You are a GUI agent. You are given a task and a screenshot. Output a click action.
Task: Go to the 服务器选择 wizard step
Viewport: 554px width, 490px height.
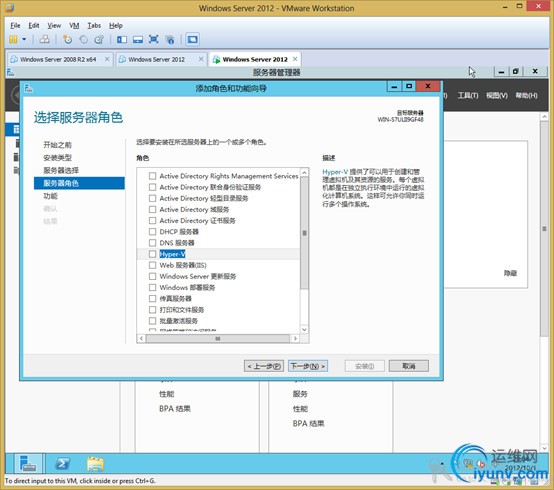pyautogui.click(x=61, y=170)
